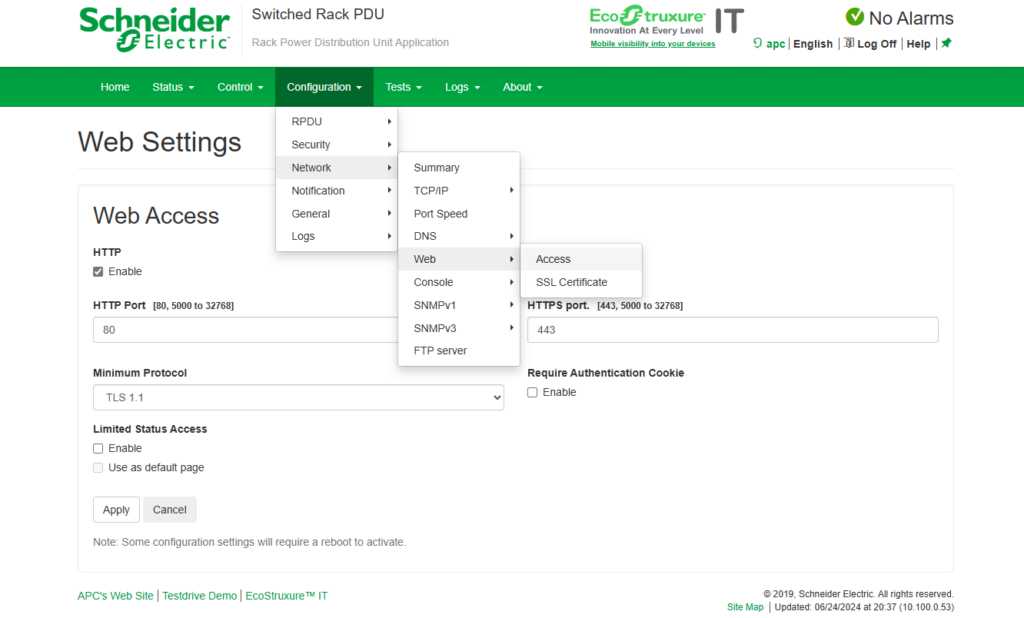This screenshot has height=618, width=1024.
Task: Enable Require Authentication Cookie
Action: click(532, 392)
